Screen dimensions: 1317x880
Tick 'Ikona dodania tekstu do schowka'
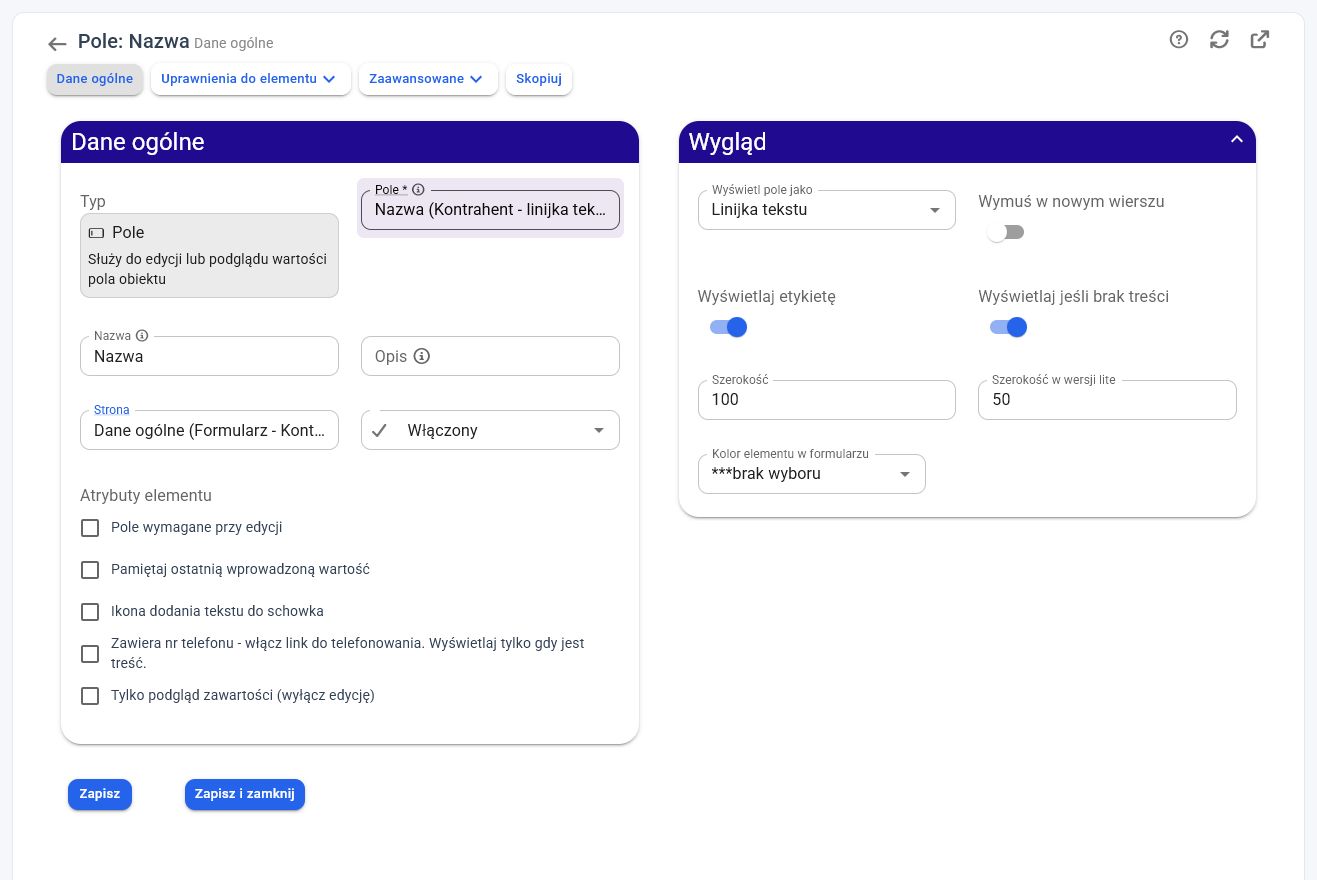pos(90,612)
